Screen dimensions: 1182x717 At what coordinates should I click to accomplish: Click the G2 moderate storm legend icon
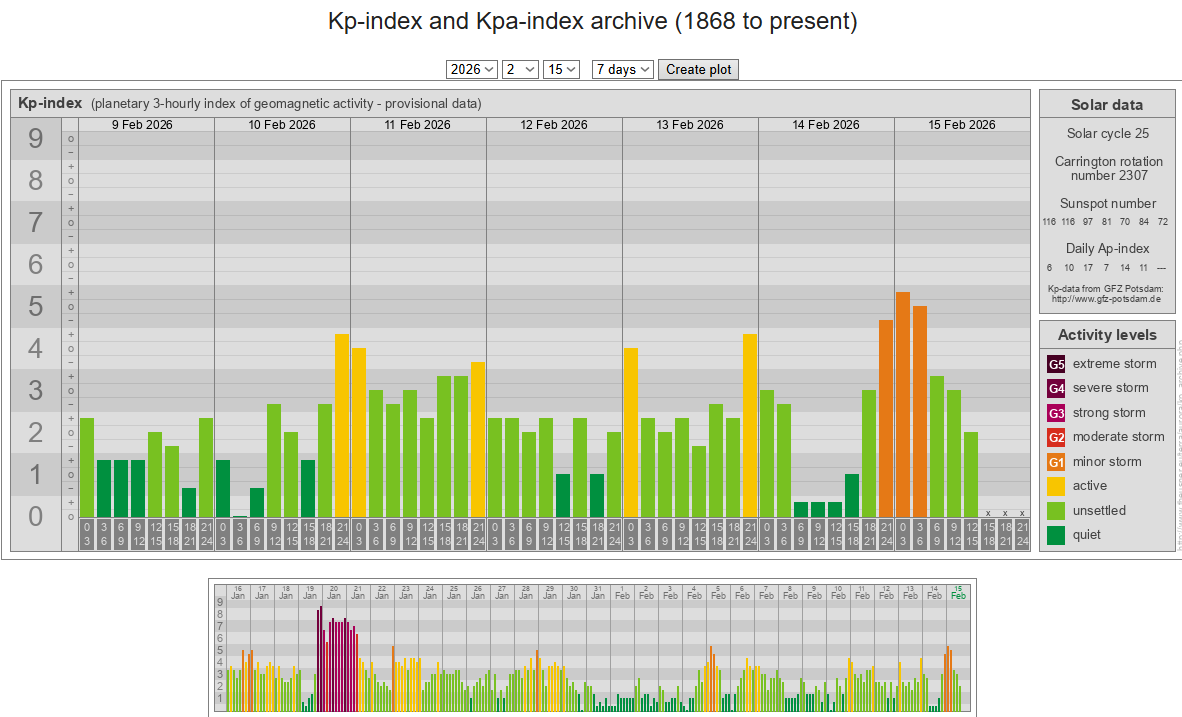[x=1056, y=437]
